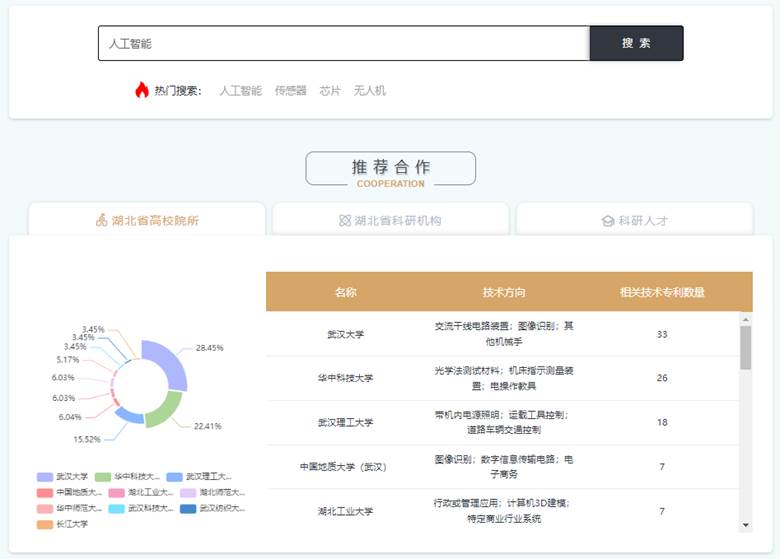
Task: Click the 28.45% chart label
Action: click(x=209, y=348)
